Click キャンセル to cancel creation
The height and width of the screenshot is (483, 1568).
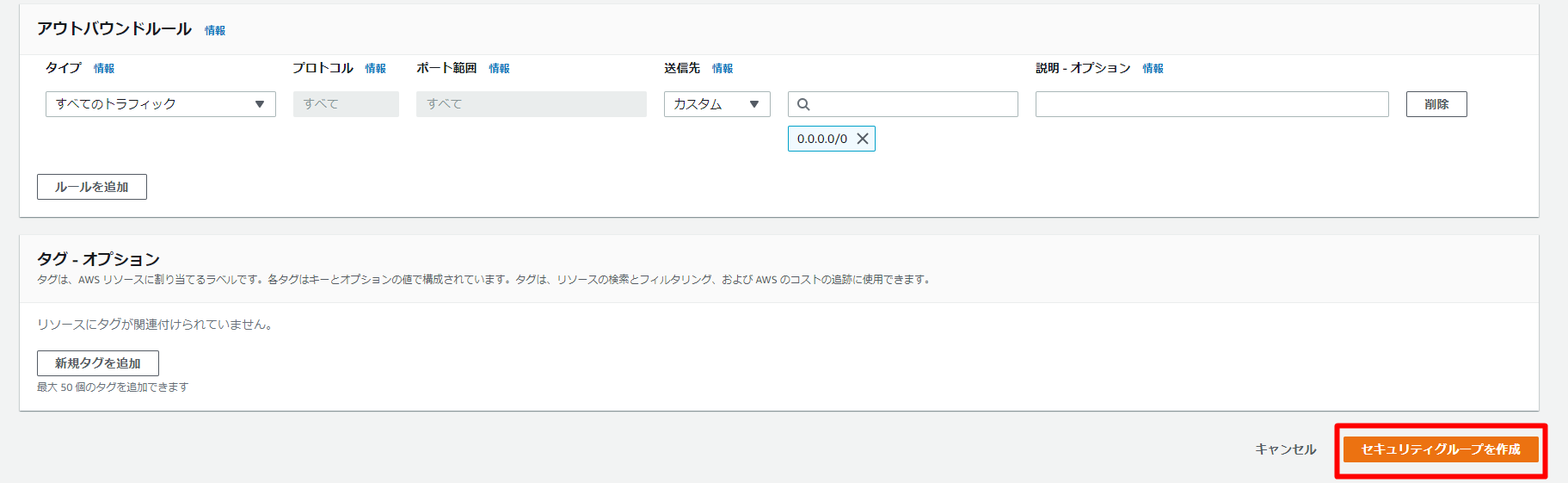1285,449
